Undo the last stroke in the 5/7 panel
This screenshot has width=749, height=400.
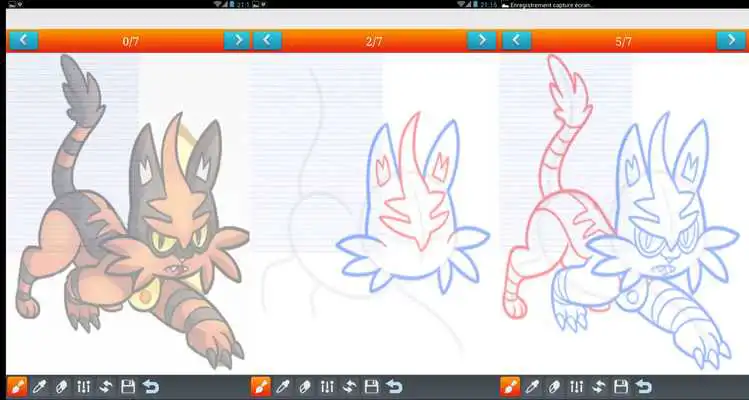[643, 387]
